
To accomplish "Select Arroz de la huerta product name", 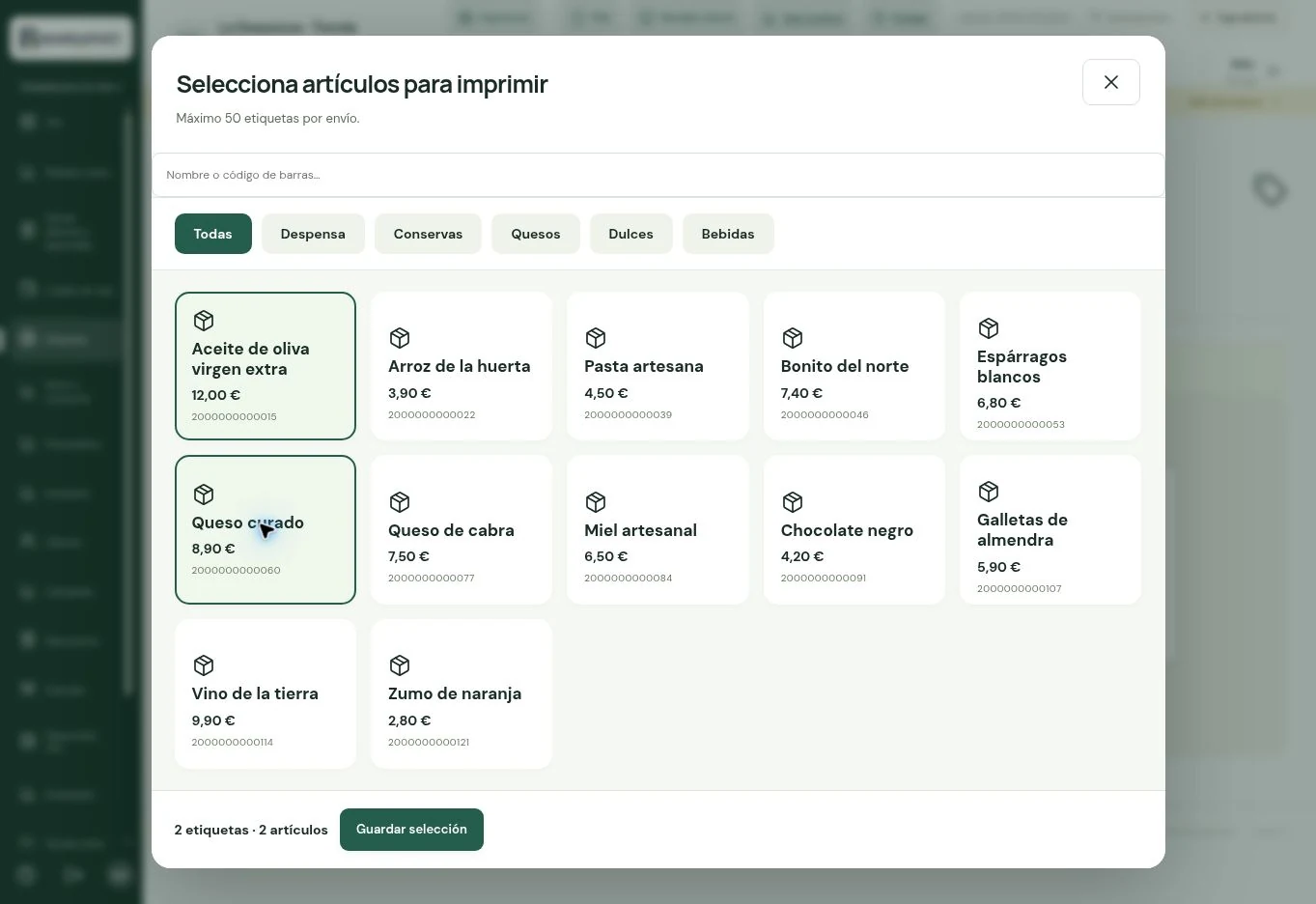I will pyautogui.click(x=459, y=366).
